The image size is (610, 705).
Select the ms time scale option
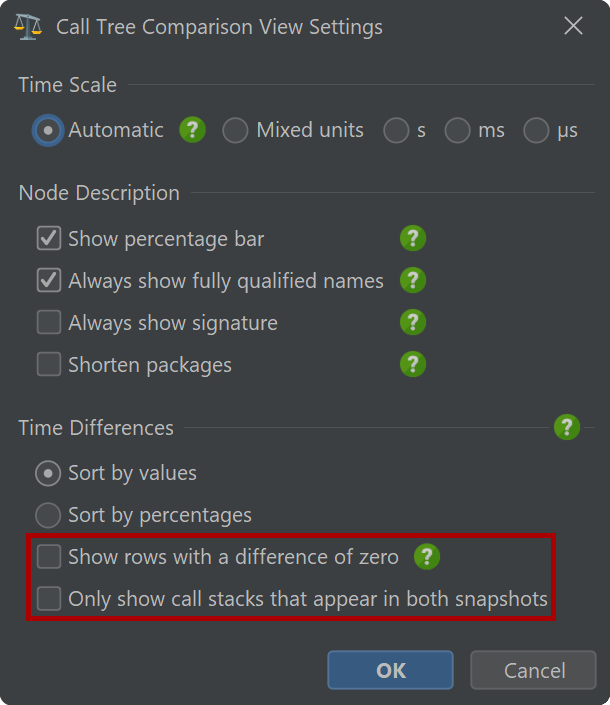(x=457, y=130)
